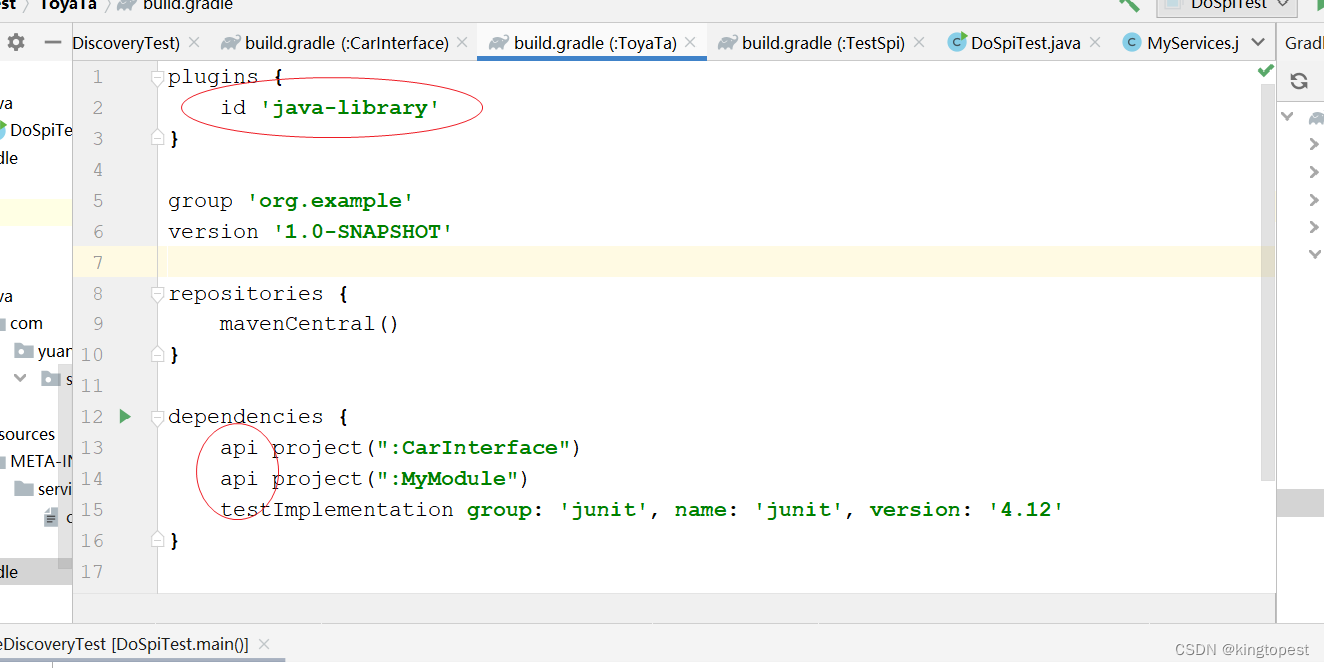Select the com folder in project tree
The height and width of the screenshot is (668, 1324).
pyautogui.click(x=27, y=323)
